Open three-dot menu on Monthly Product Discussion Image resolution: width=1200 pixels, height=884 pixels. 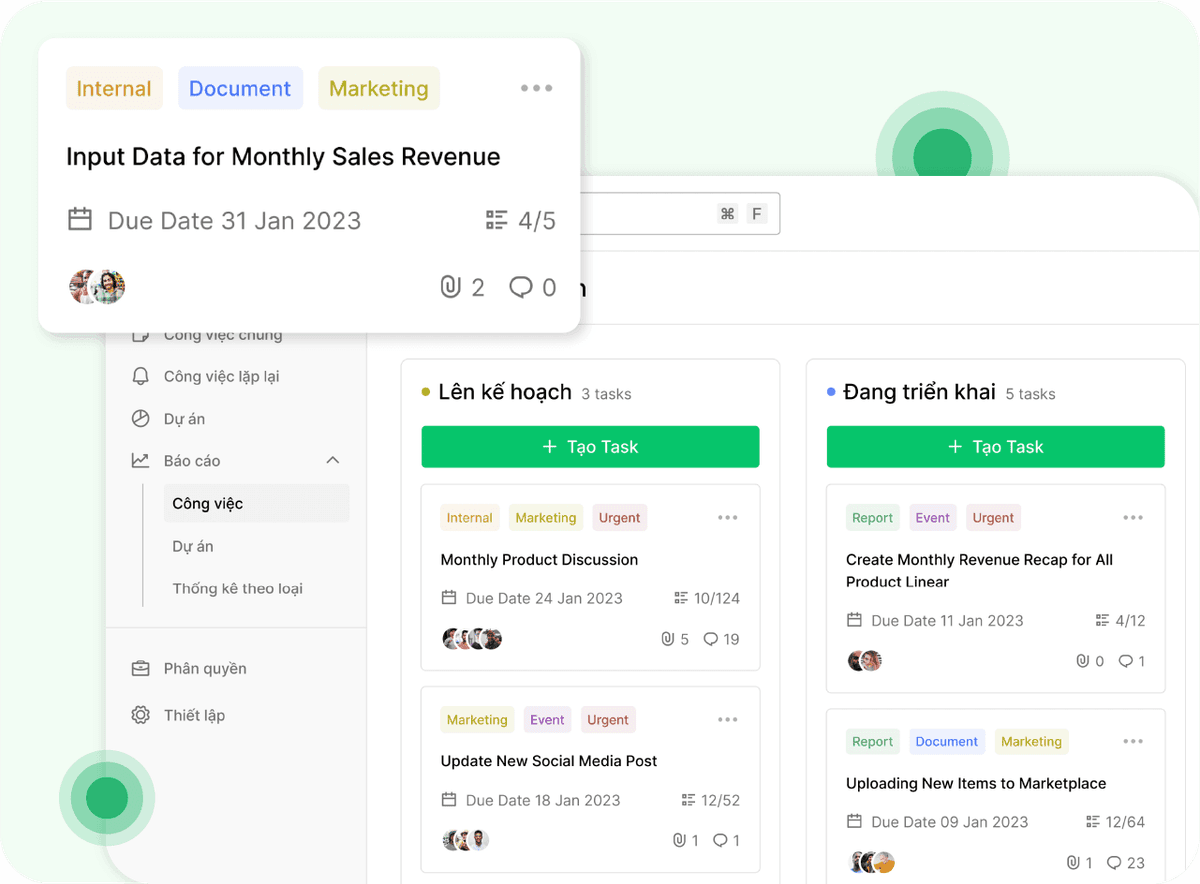[727, 518]
